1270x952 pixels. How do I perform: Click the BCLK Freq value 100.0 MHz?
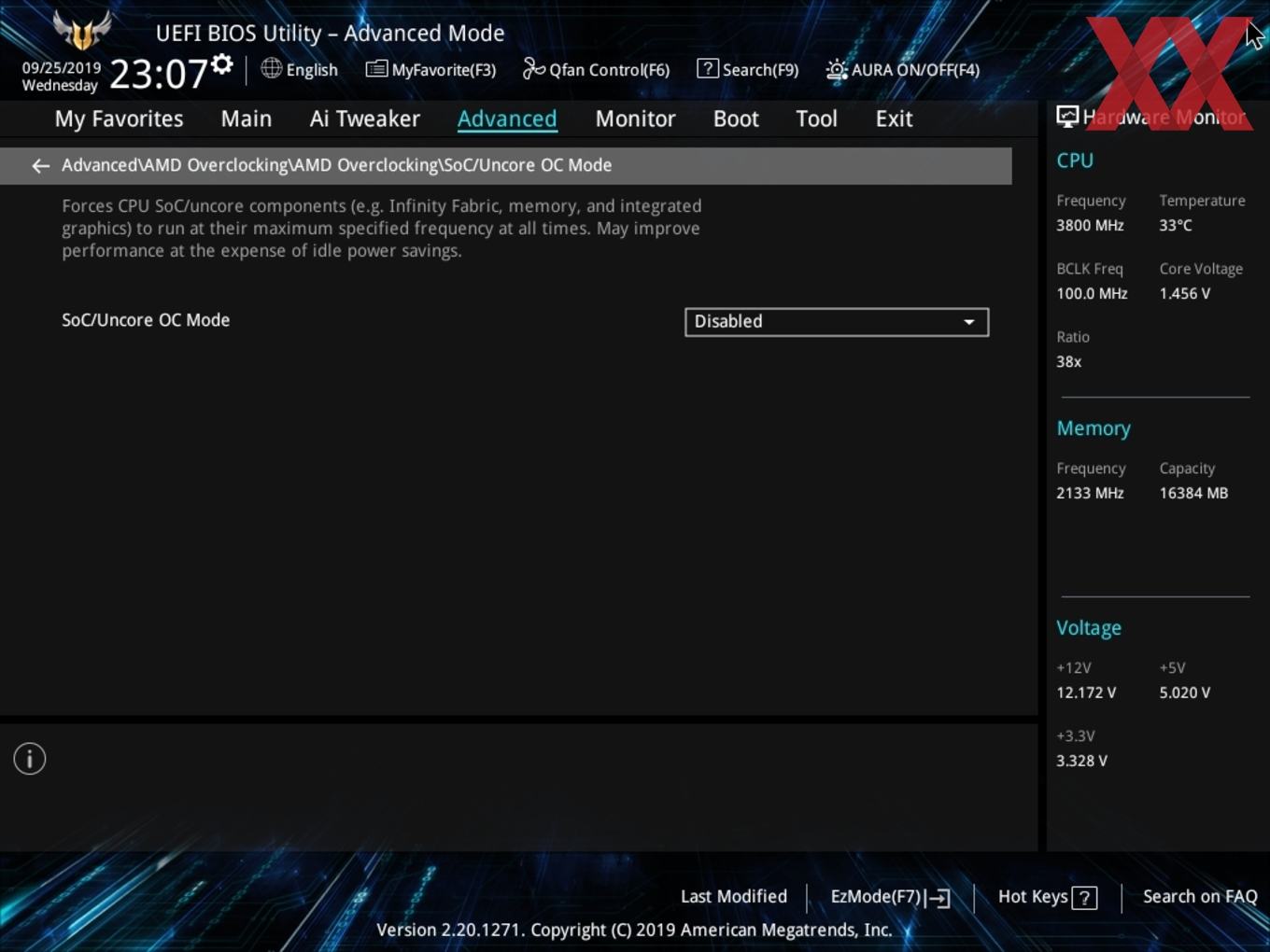[1092, 293]
